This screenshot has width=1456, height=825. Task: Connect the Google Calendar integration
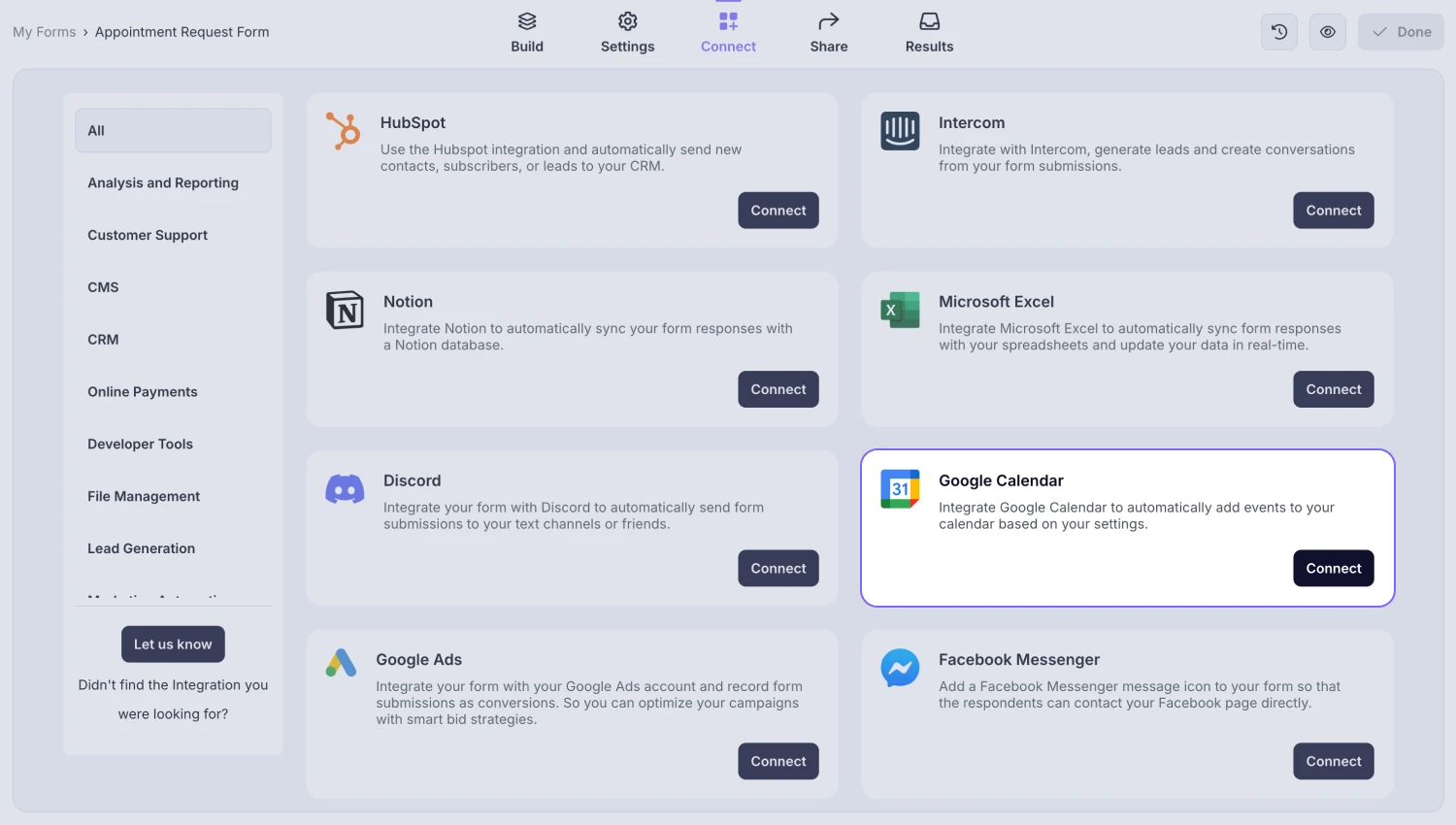coord(1333,569)
